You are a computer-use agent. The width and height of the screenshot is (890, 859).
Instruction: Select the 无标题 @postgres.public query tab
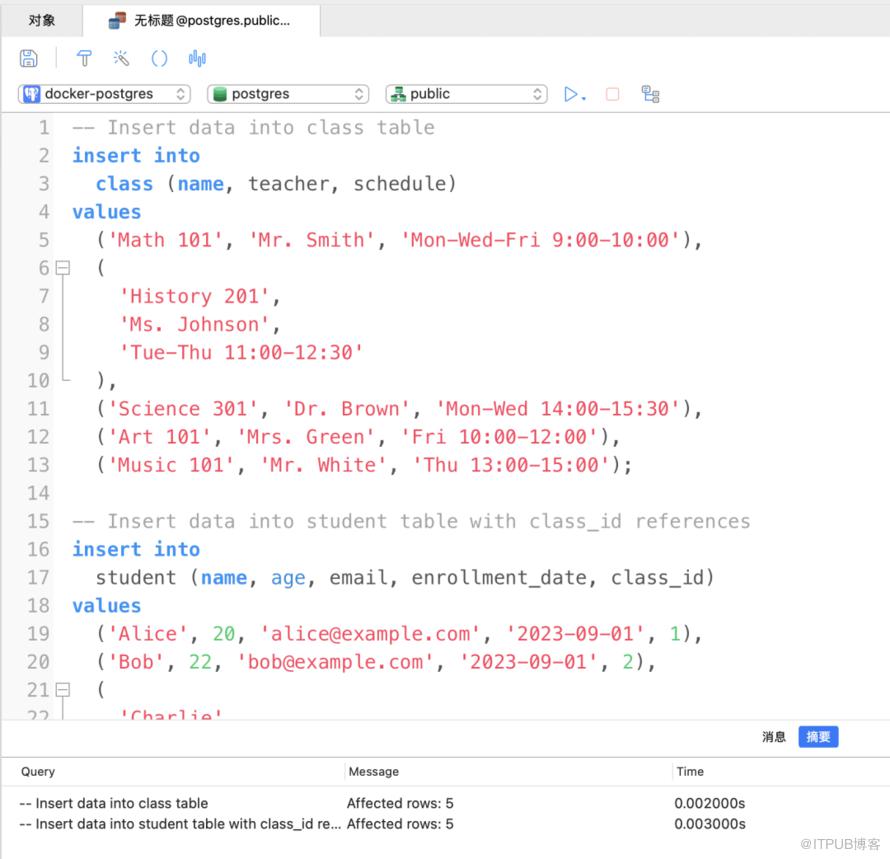(201, 20)
